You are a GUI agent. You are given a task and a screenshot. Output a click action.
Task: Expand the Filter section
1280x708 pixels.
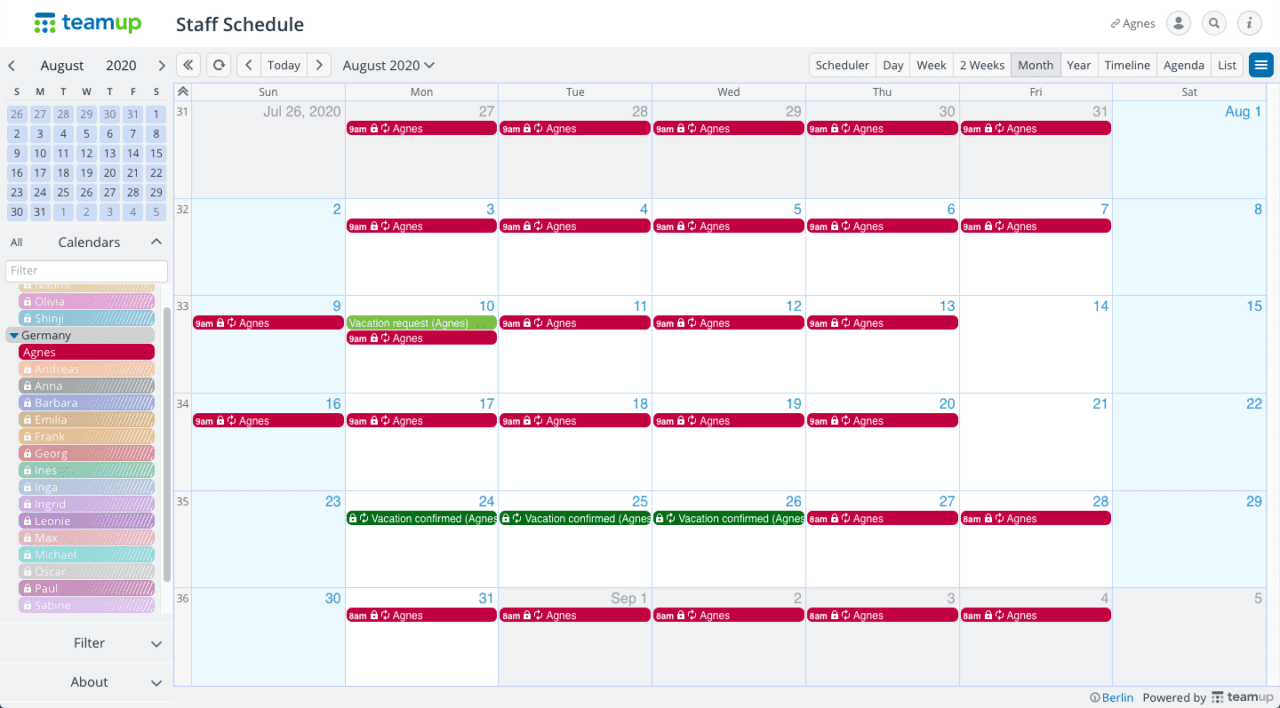click(x=88, y=643)
